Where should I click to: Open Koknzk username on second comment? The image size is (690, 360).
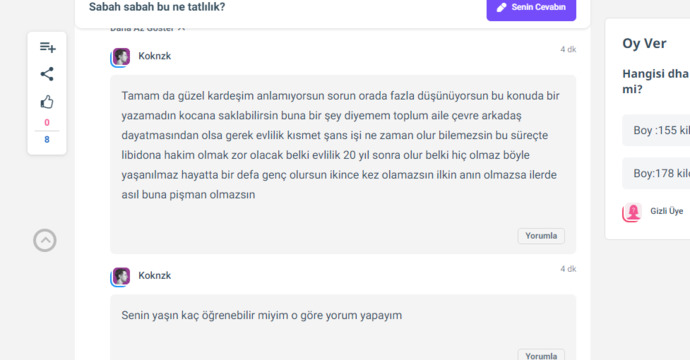click(154, 276)
